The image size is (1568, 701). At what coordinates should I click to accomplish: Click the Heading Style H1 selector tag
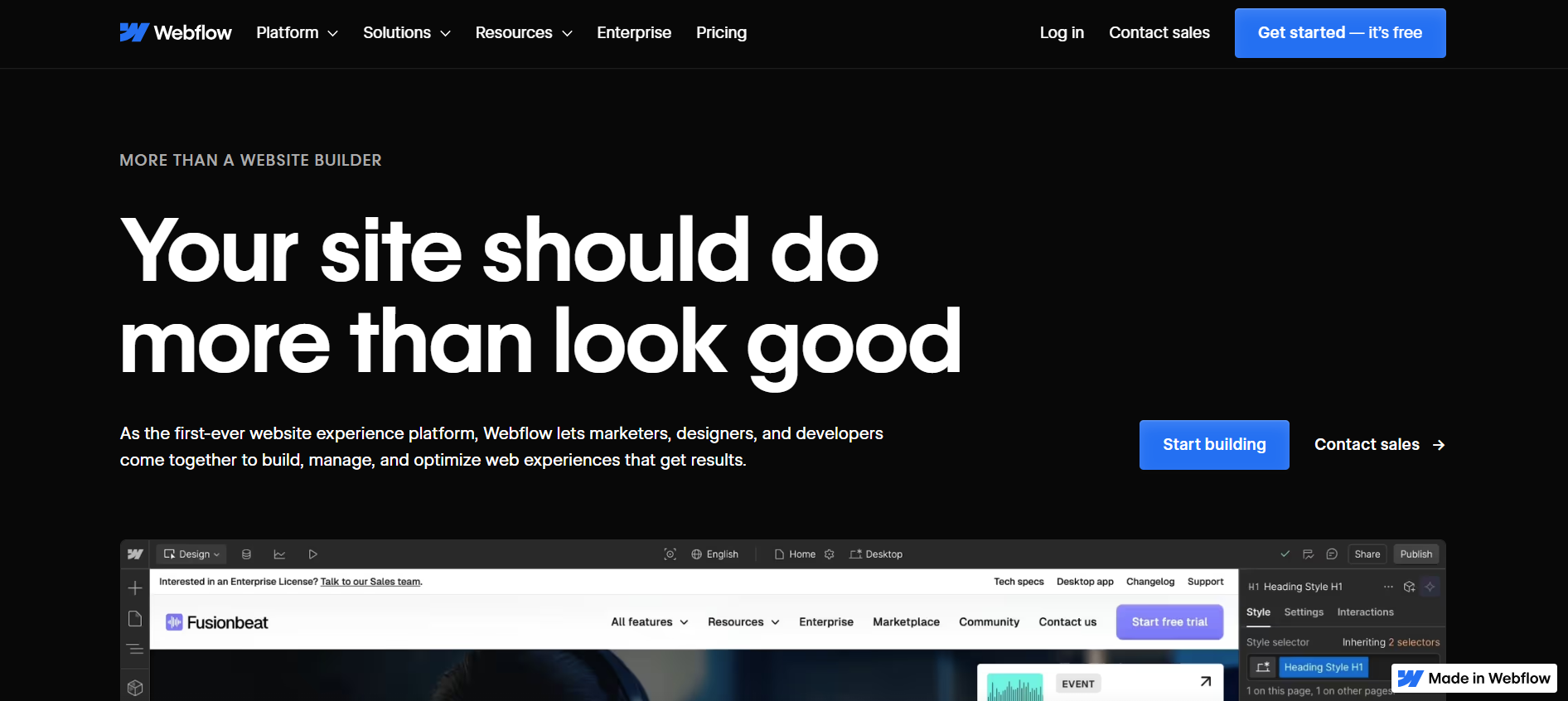(x=1324, y=667)
